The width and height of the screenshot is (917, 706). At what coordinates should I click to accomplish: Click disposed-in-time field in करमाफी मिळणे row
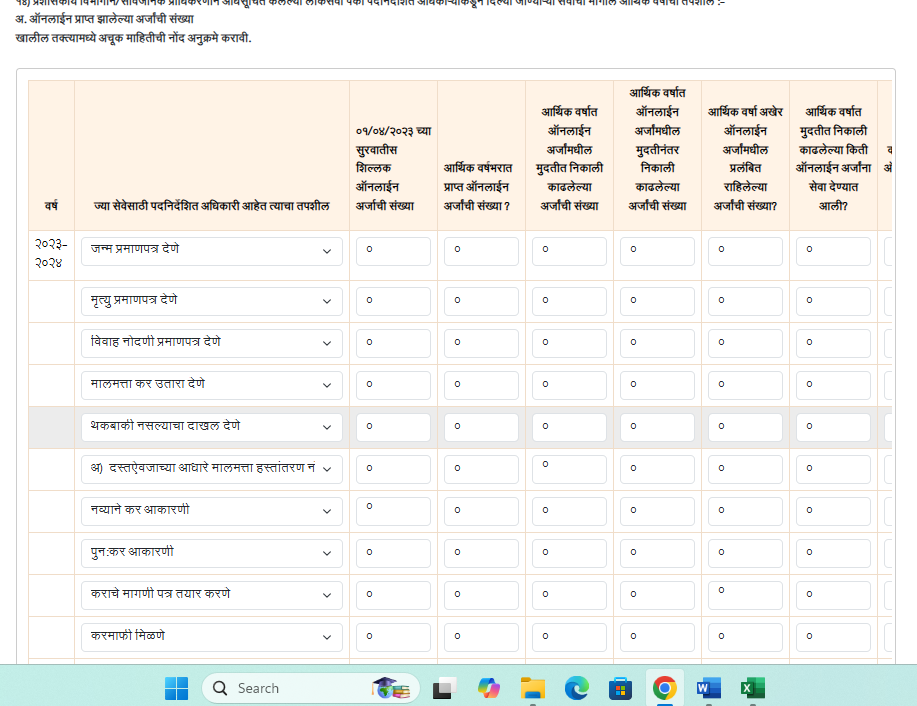(x=569, y=638)
